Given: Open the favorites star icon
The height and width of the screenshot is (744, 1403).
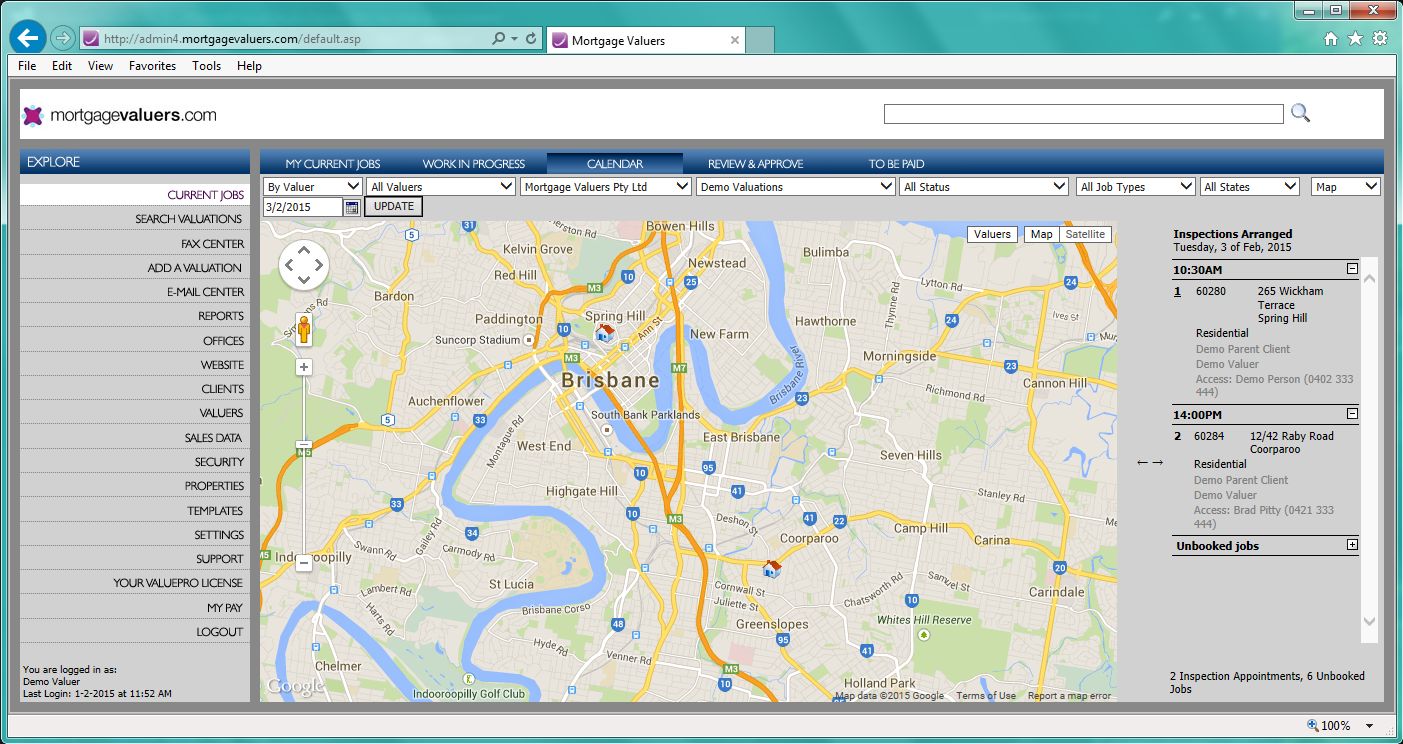Looking at the screenshot, I should coord(1355,39).
